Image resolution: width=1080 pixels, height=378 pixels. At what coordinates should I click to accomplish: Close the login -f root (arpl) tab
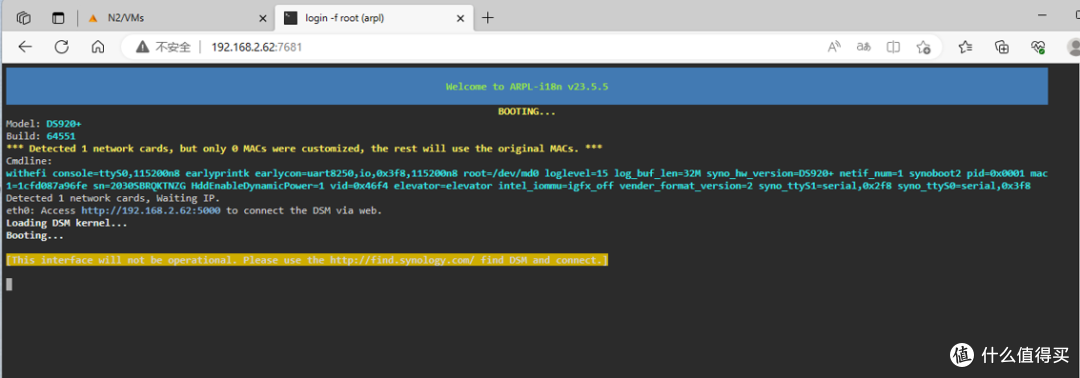pos(462,18)
